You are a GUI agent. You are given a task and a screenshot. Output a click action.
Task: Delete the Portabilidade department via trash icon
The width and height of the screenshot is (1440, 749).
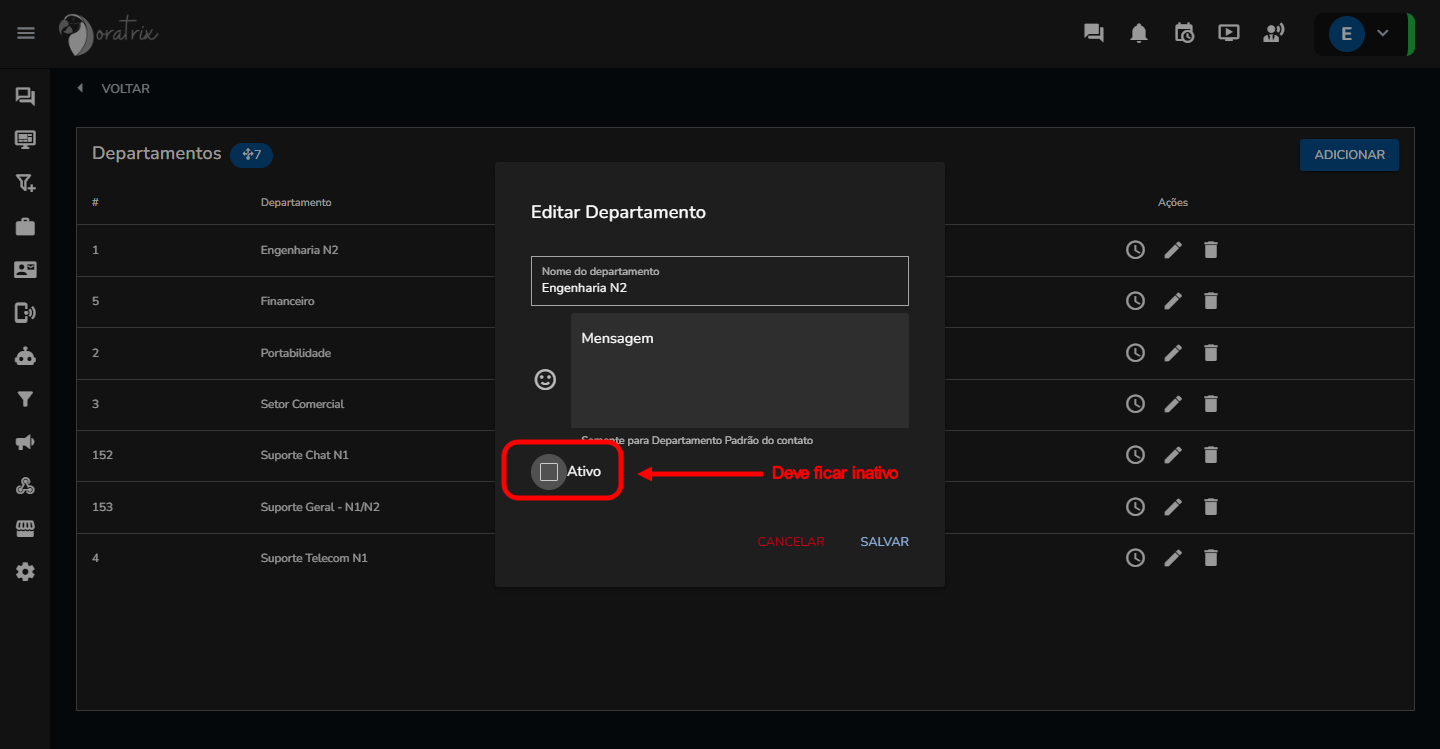click(1211, 353)
